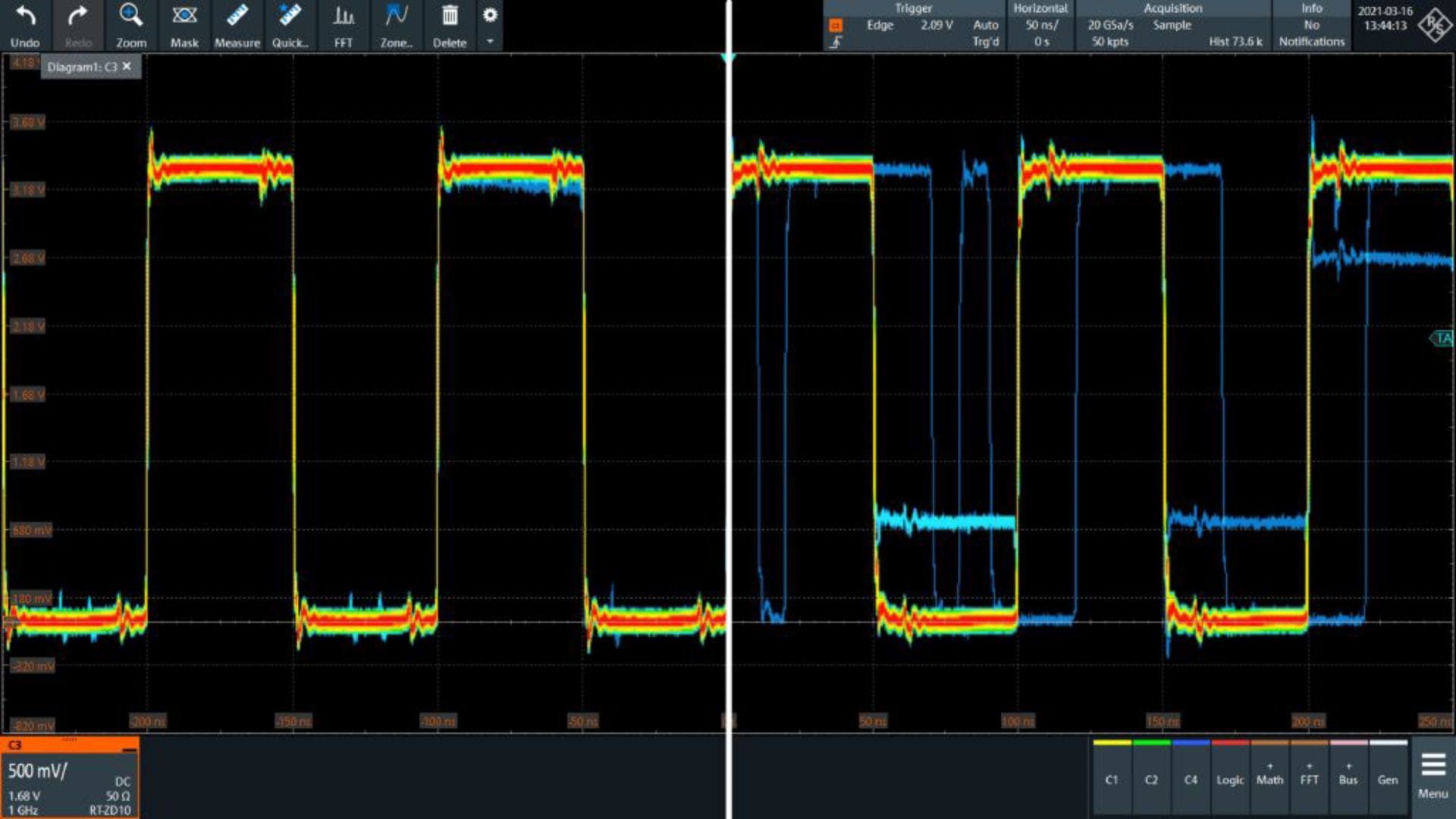Screen dimensions: 1456x819
Task: Minimize the C3 channel signal box
Action: click(x=129, y=749)
